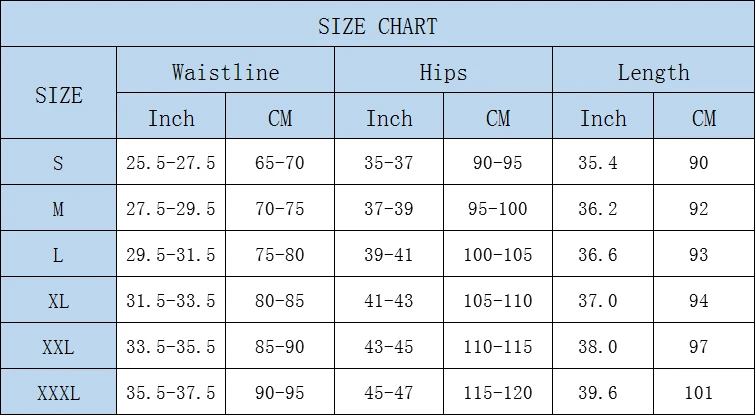The width and height of the screenshot is (755, 415).
Task: Select the L size row label
Action: pyautogui.click(x=59, y=254)
